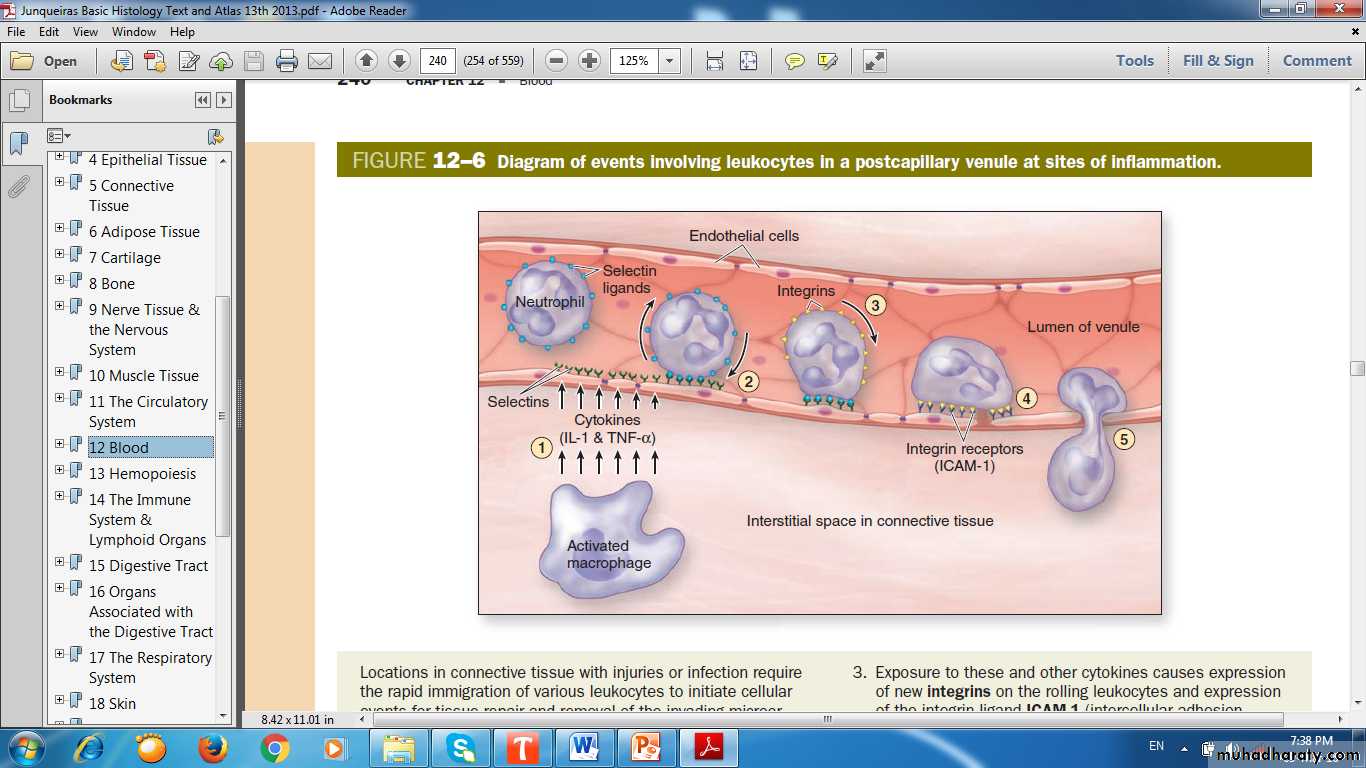1366x768 pixels.
Task: Click the Print file icon
Action: 287,61
